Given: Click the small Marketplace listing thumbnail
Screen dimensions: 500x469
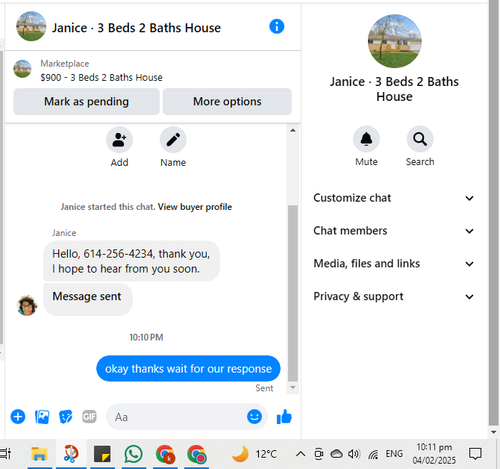Looking at the screenshot, I should point(22,69).
